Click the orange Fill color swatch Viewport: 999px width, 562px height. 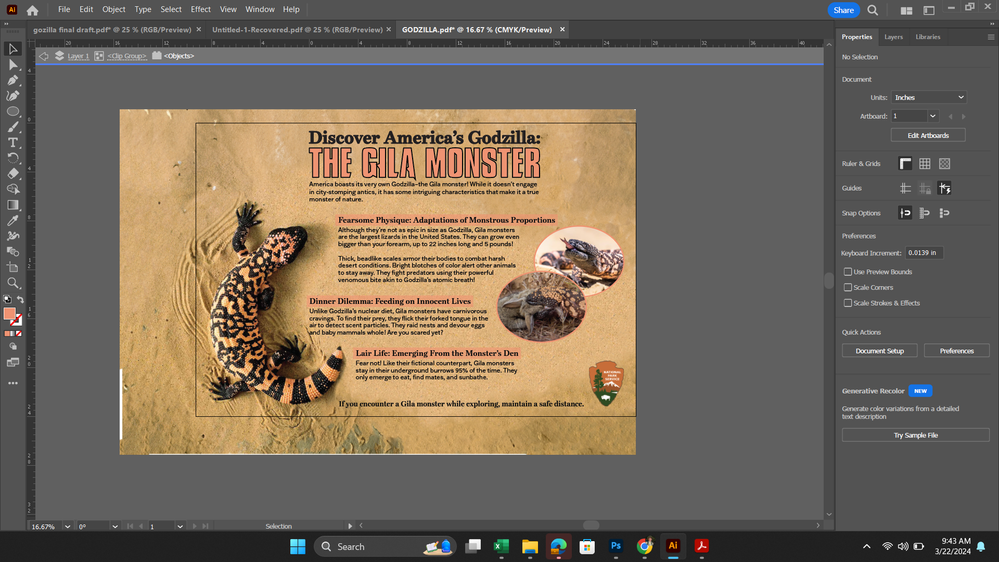pyautogui.click(x=10, y=313)
